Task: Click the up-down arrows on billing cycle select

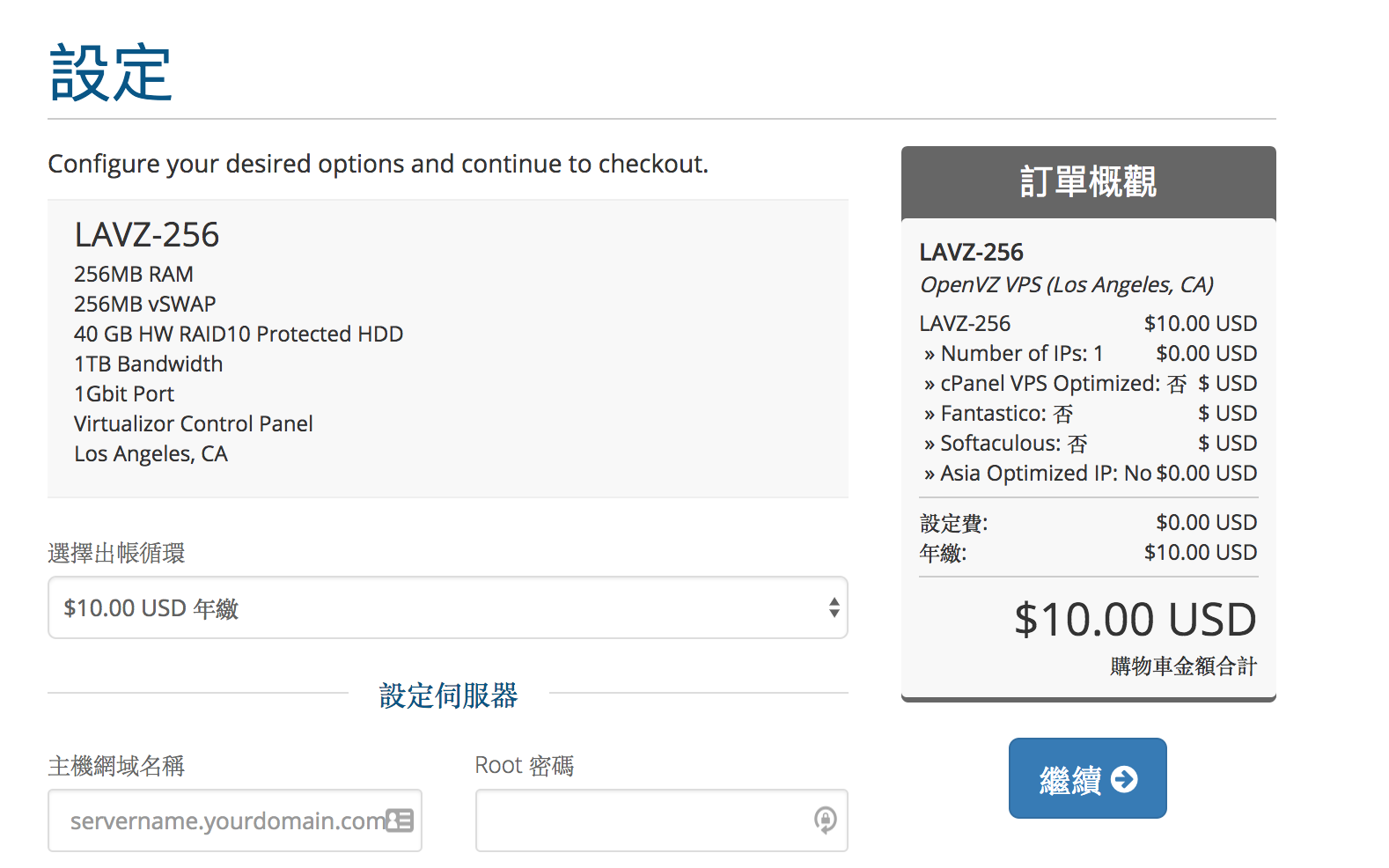Action: (x=834, y=607)
